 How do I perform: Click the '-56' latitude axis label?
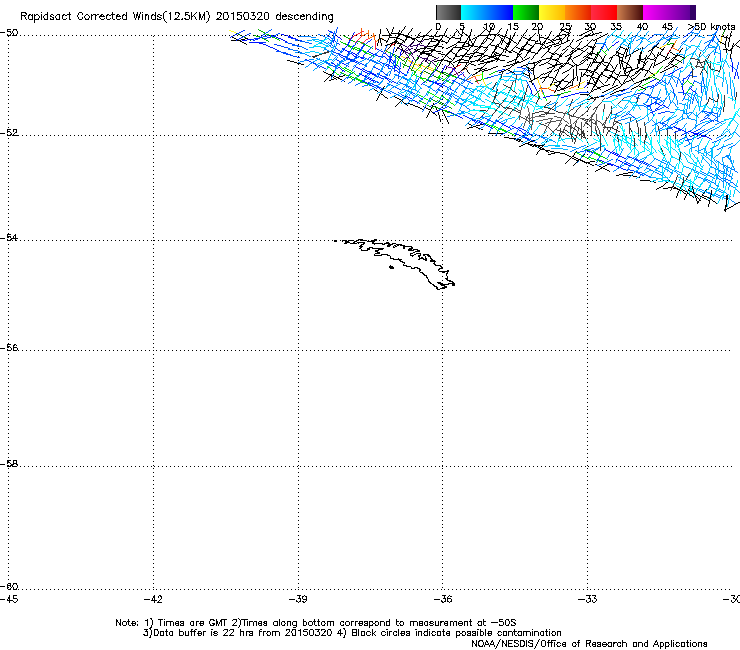click(x=9, y=347)
